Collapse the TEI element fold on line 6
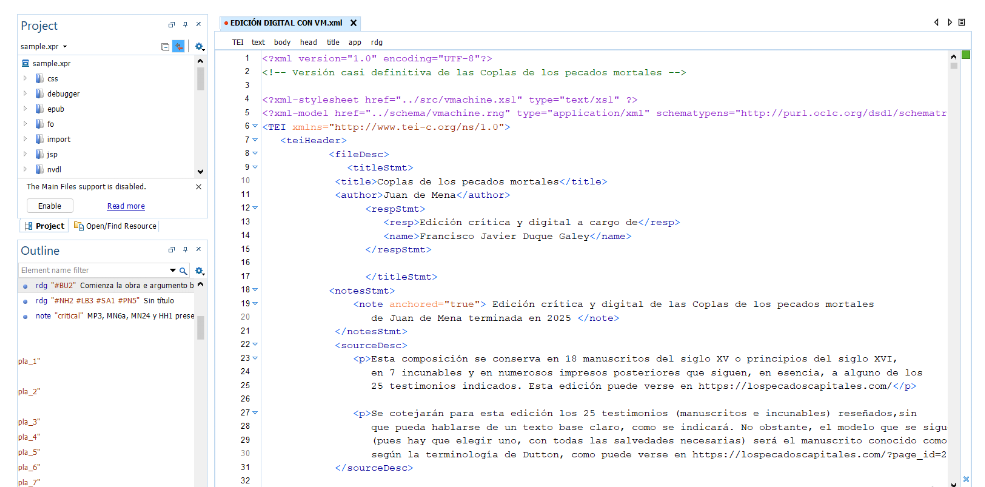 coord(255,126)
